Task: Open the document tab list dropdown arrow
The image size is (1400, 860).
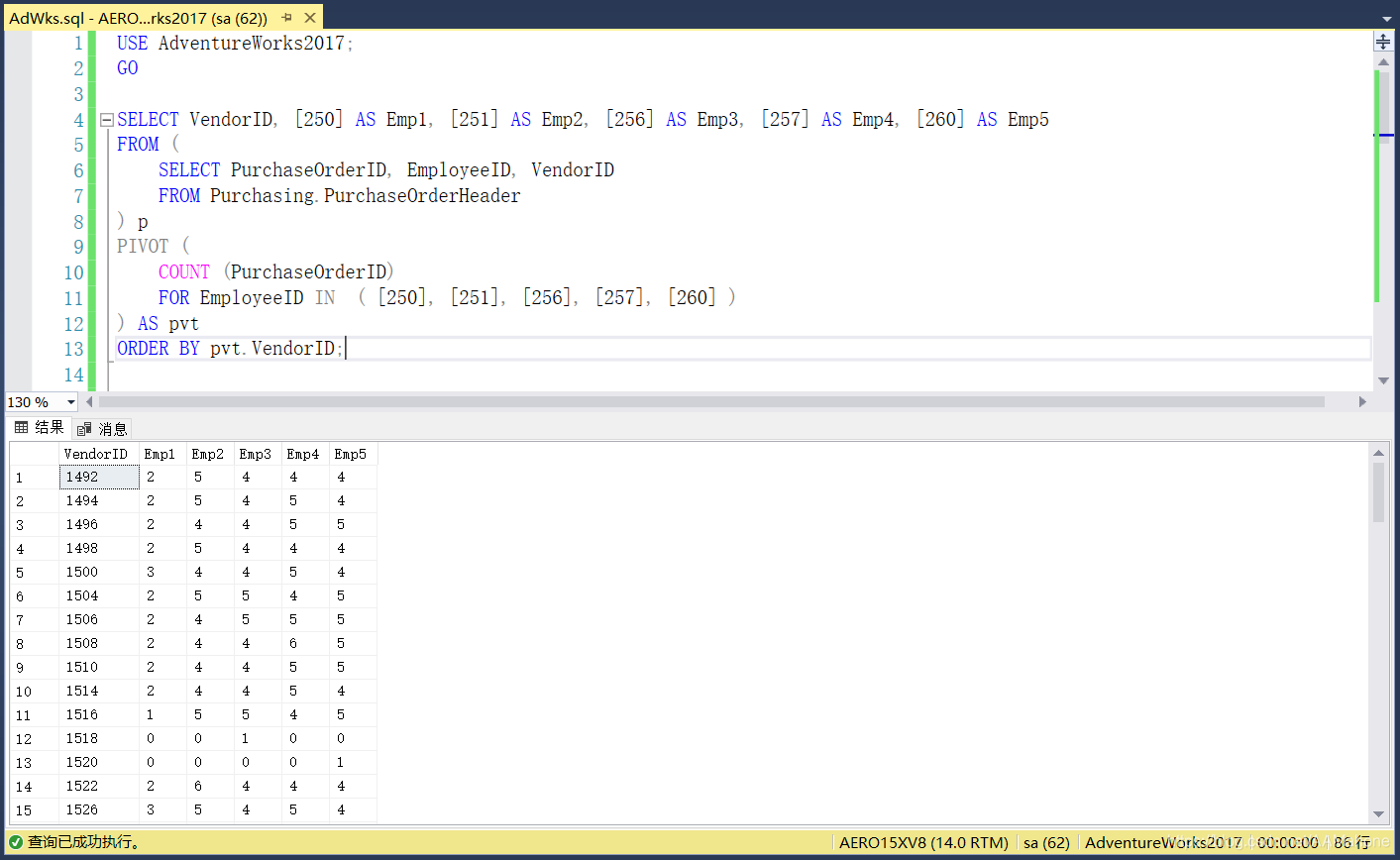Action: click(x=1386, y=18)
